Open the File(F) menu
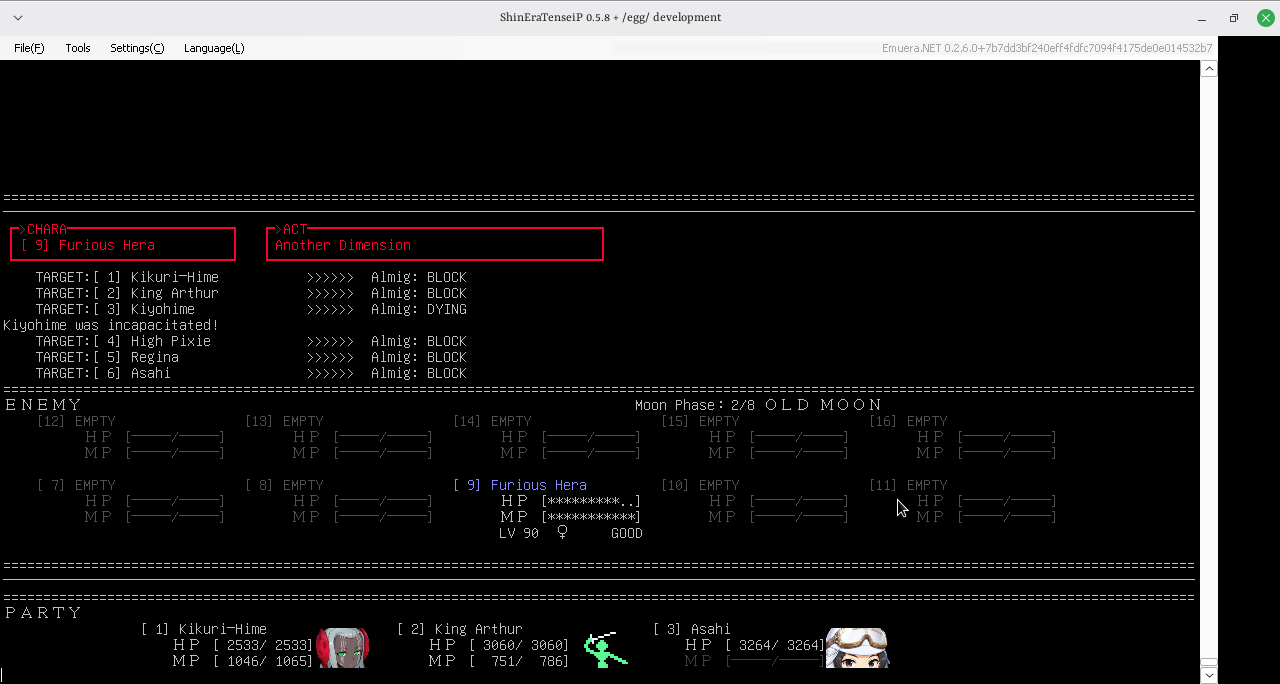The height and width of the screenshot is (684, 1280). point(29,48)
